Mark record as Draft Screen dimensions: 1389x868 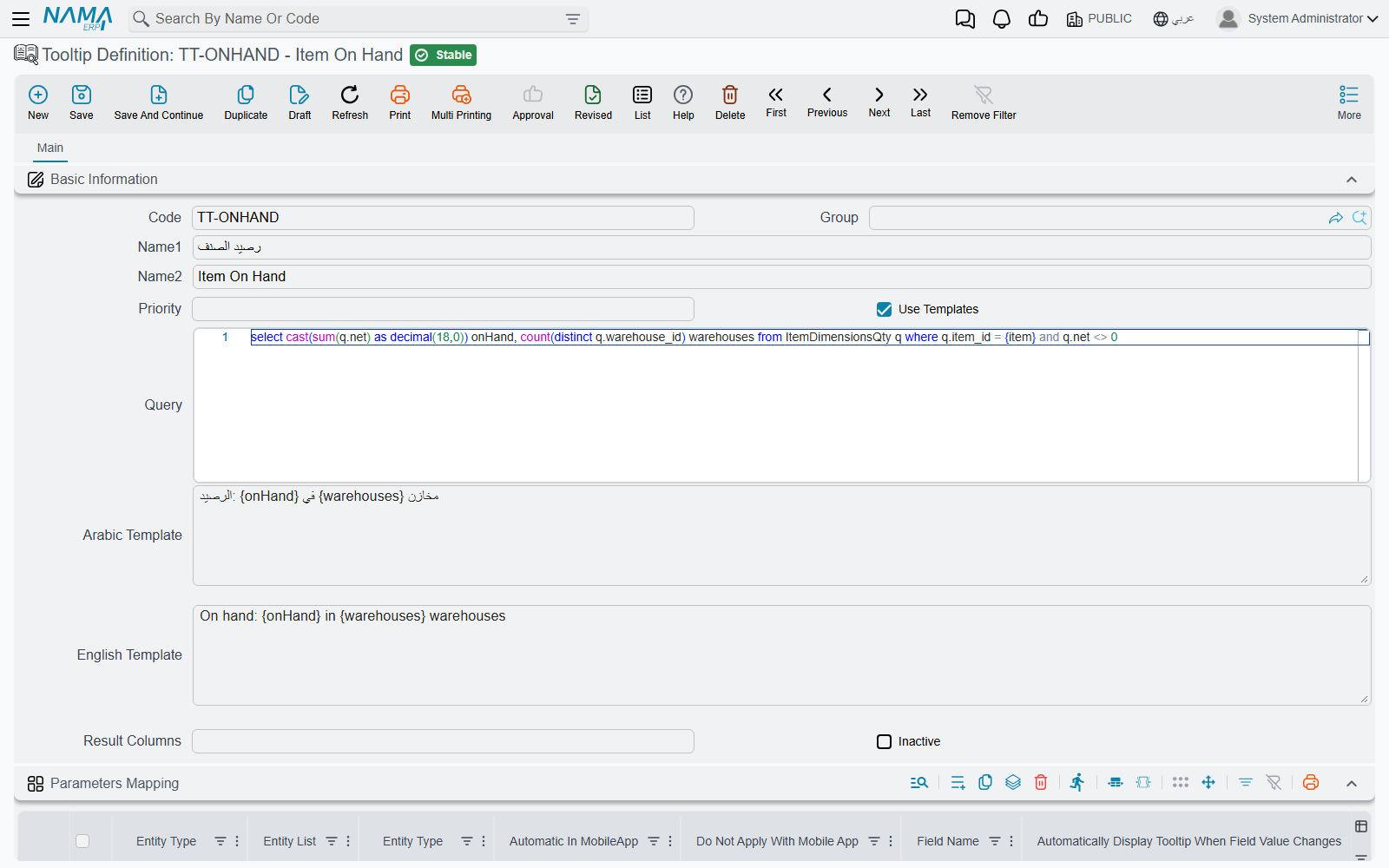[300, 95]
